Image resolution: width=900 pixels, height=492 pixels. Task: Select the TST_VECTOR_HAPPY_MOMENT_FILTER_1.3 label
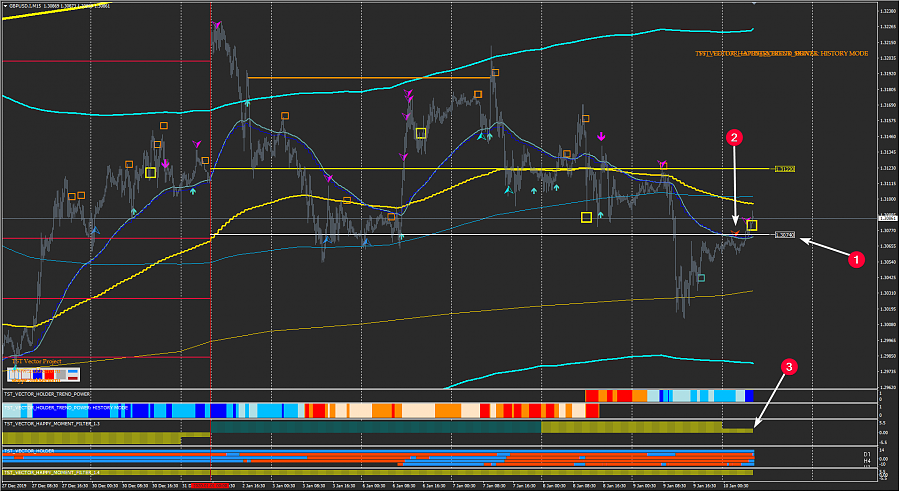click(x=52, y=424)
